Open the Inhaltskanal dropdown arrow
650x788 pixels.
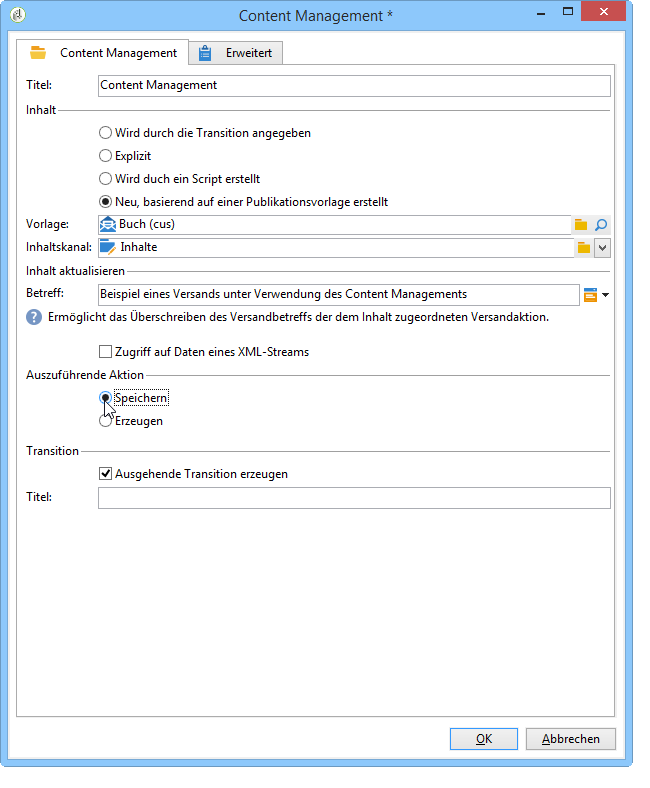[602, 248]
